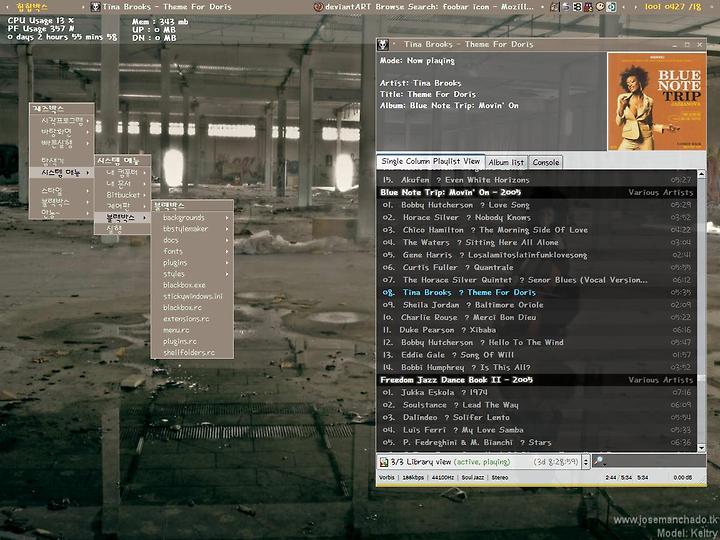
Task: Open menu.rc menu entry
Action: click(192, 330)
